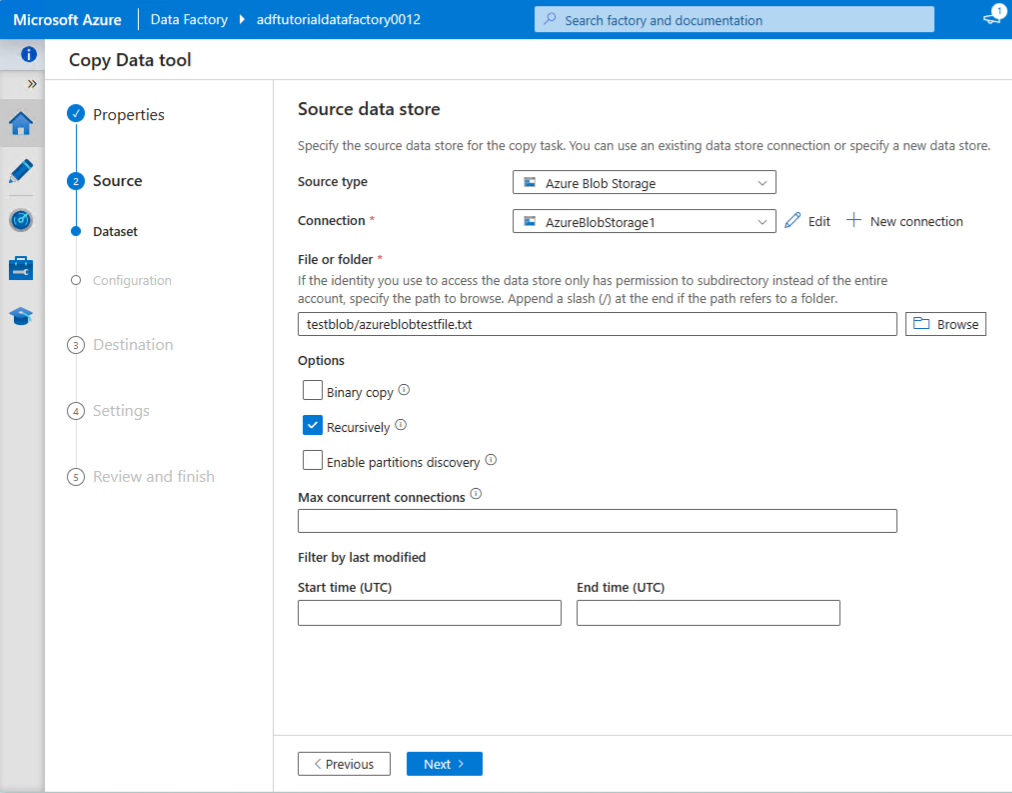
Task: Click the blue info icon at top left
Action: pyautogui.click(x=28, y=54)
